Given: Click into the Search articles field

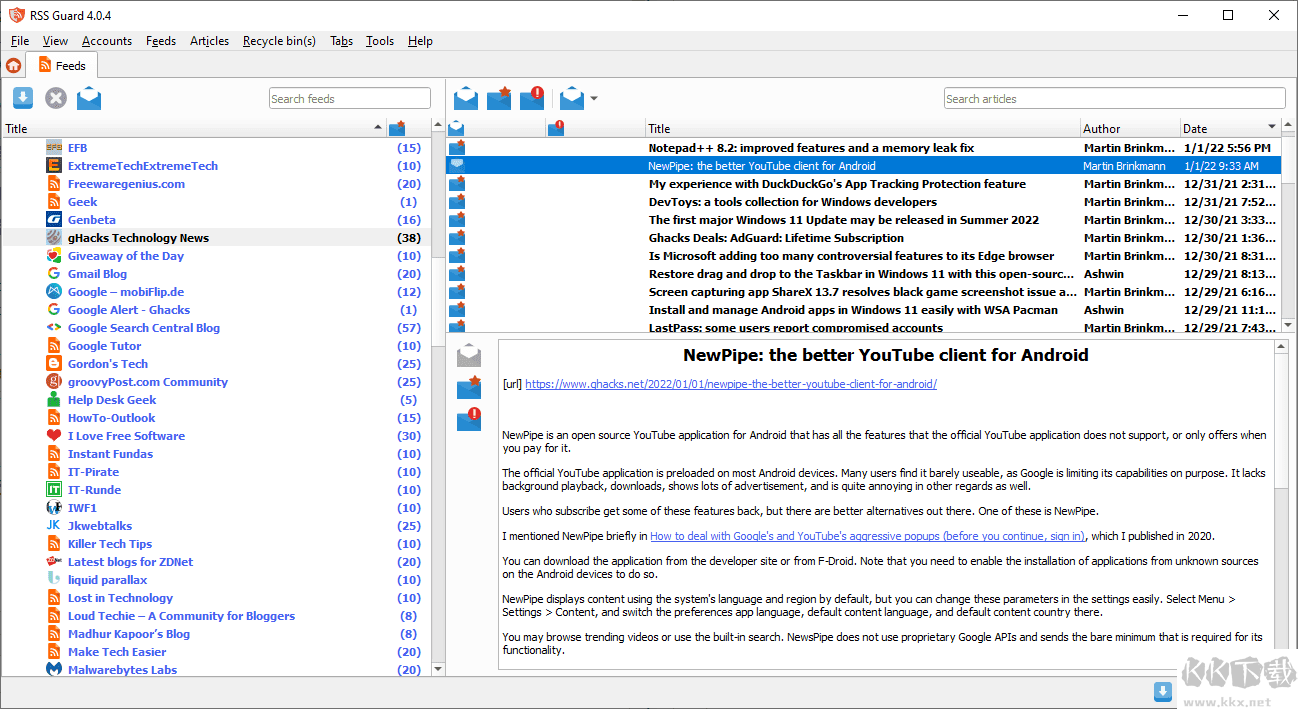Looking at the screenshot, I should tap(1114, 99).
